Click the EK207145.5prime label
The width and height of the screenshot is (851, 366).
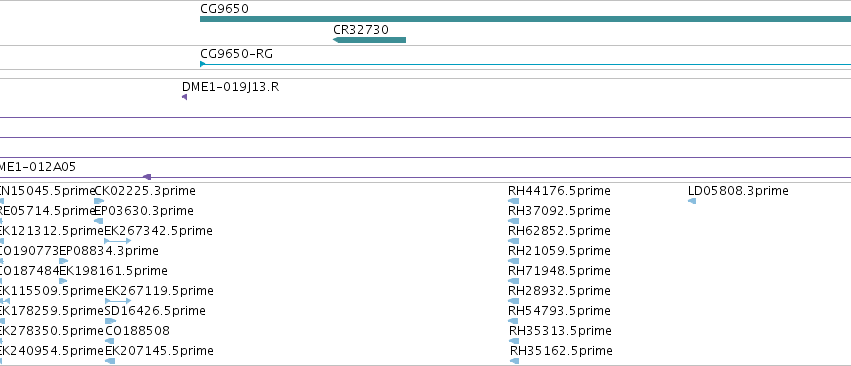[159, 351]
